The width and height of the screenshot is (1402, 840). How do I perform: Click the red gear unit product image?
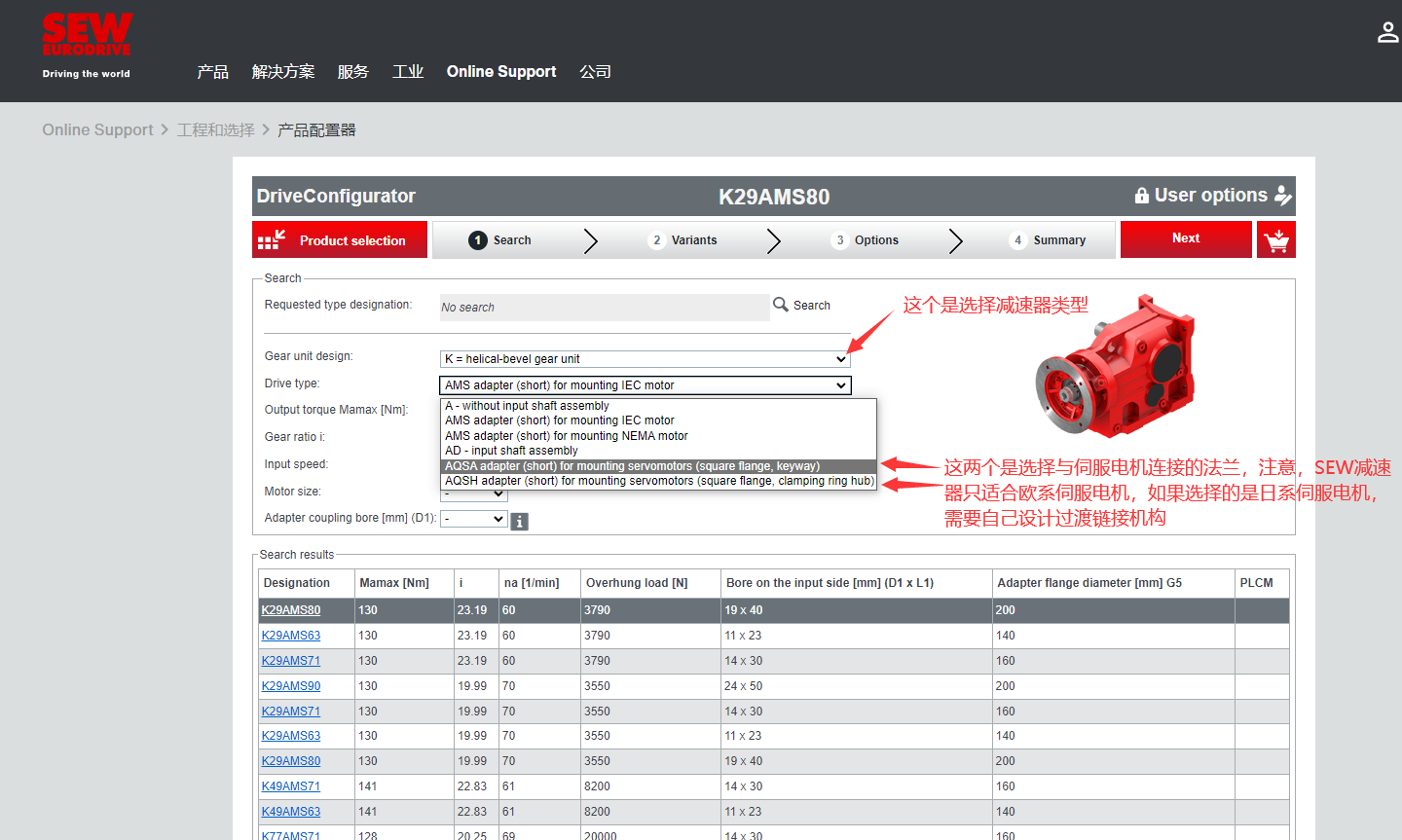point(1115,366)
